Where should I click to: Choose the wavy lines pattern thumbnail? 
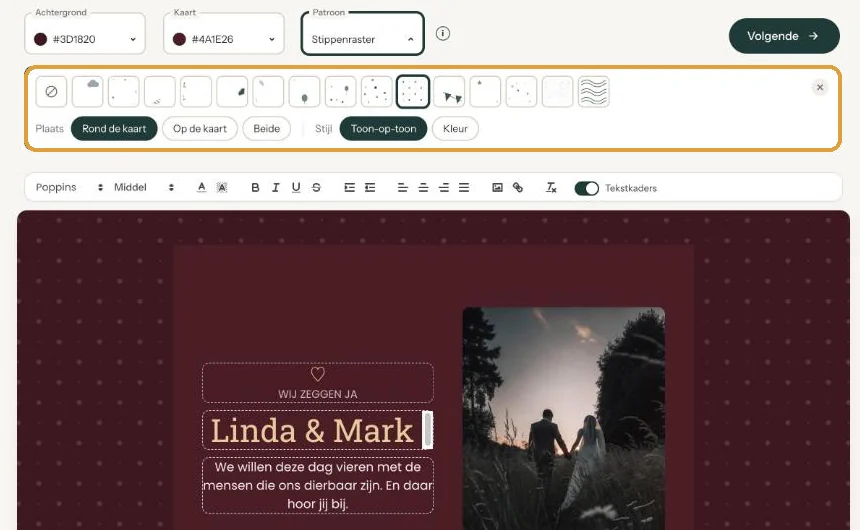(593, 92)
